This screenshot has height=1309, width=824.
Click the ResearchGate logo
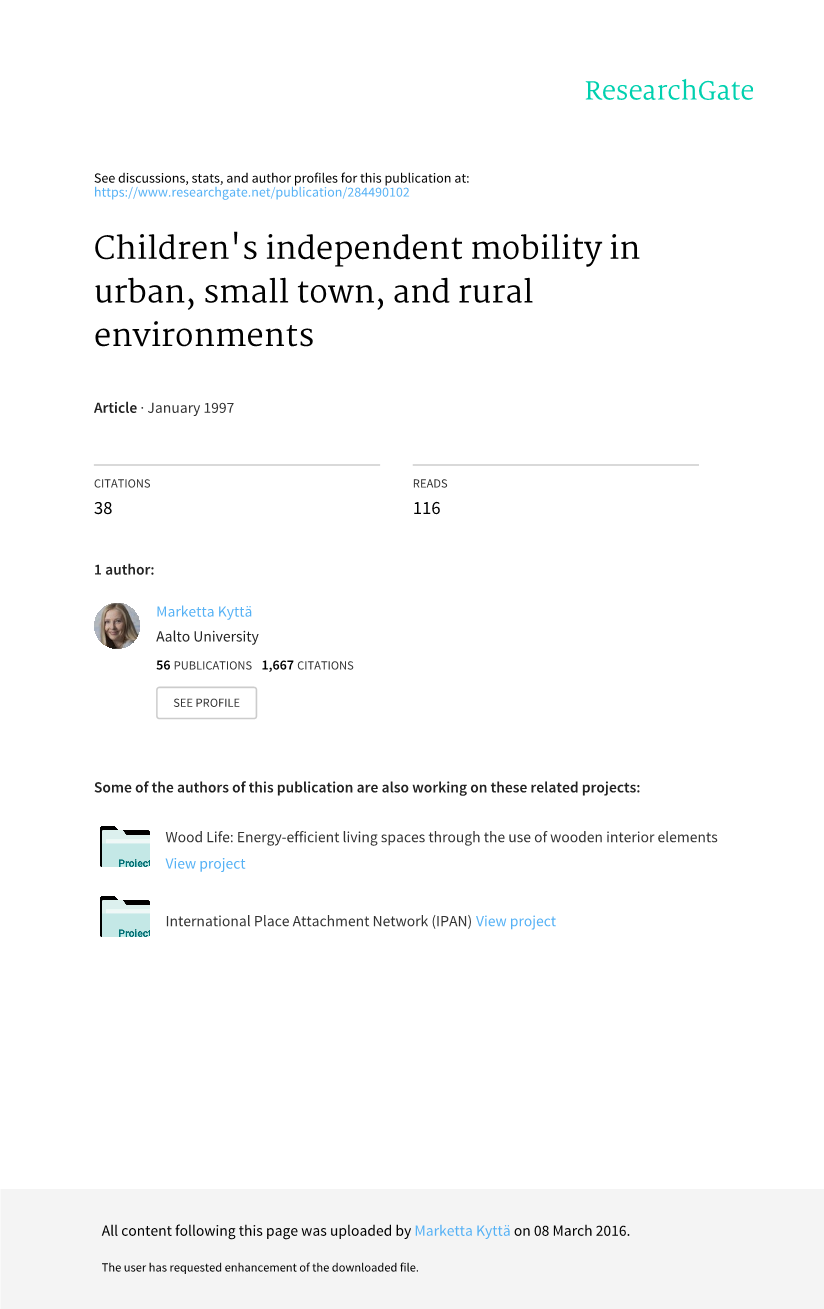pos(668,91)
